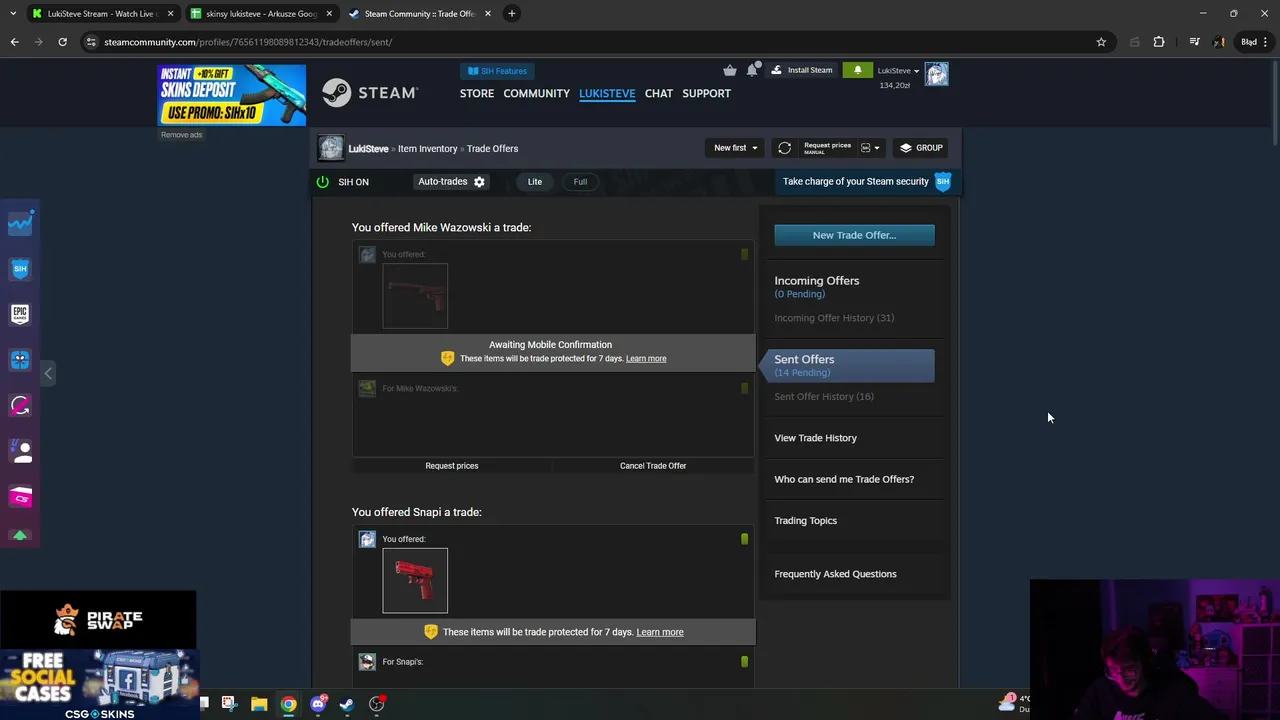
Task: Open the Auto-trades gear settings icon
Action: (x=479, y=182)
